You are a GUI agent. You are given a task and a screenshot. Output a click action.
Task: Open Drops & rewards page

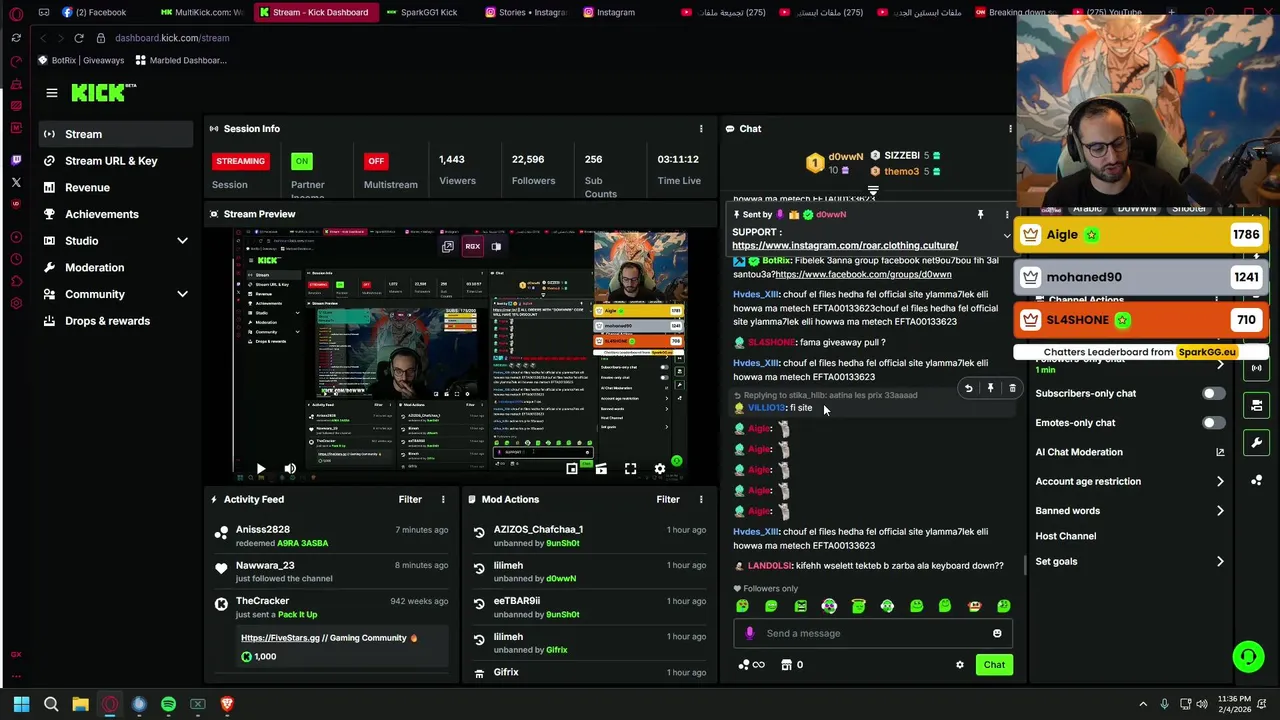tap(116, 321)
